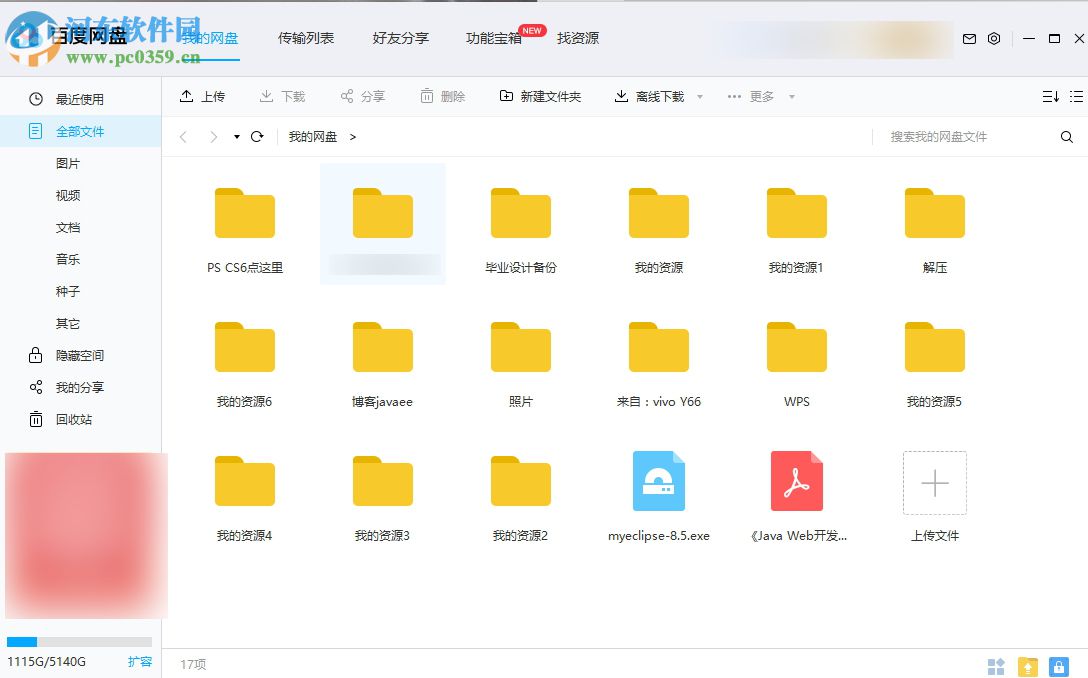Toggle grid view with the grid icon
1088x678 pixels.
(995, 666)
